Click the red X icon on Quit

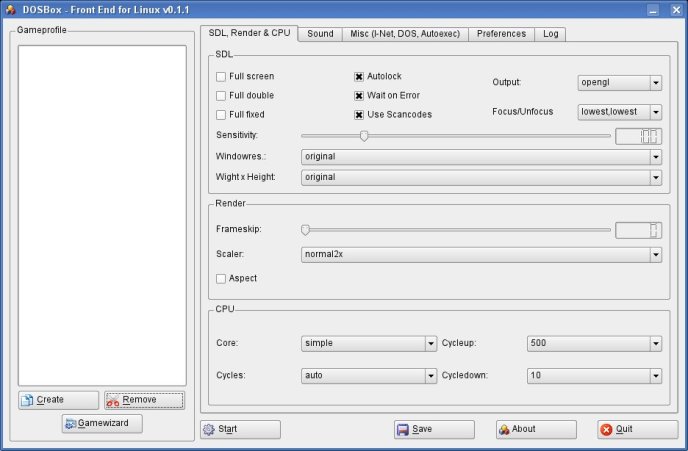pos(606,430)
